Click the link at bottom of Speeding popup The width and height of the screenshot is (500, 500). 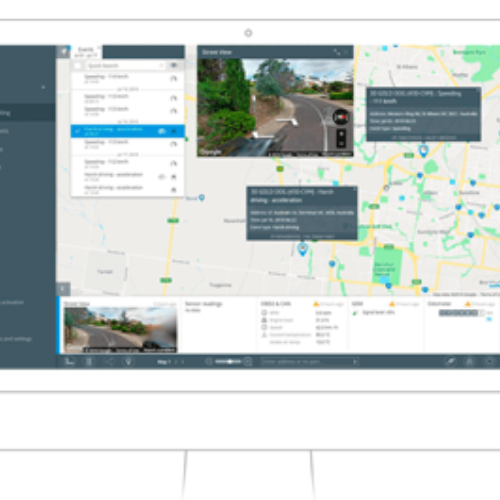pos(423,138)
